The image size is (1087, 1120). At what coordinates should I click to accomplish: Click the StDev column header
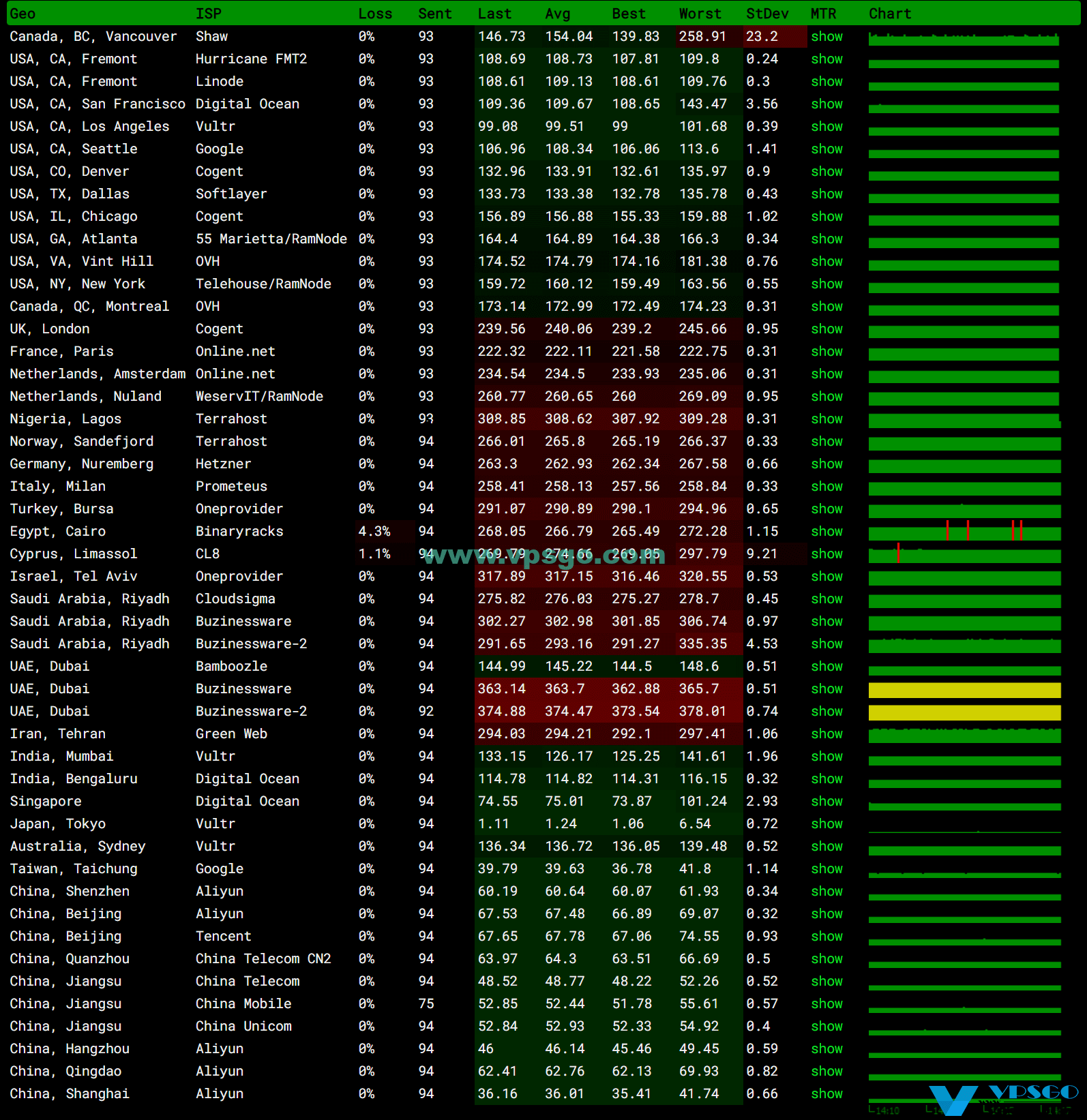[767, 14]
